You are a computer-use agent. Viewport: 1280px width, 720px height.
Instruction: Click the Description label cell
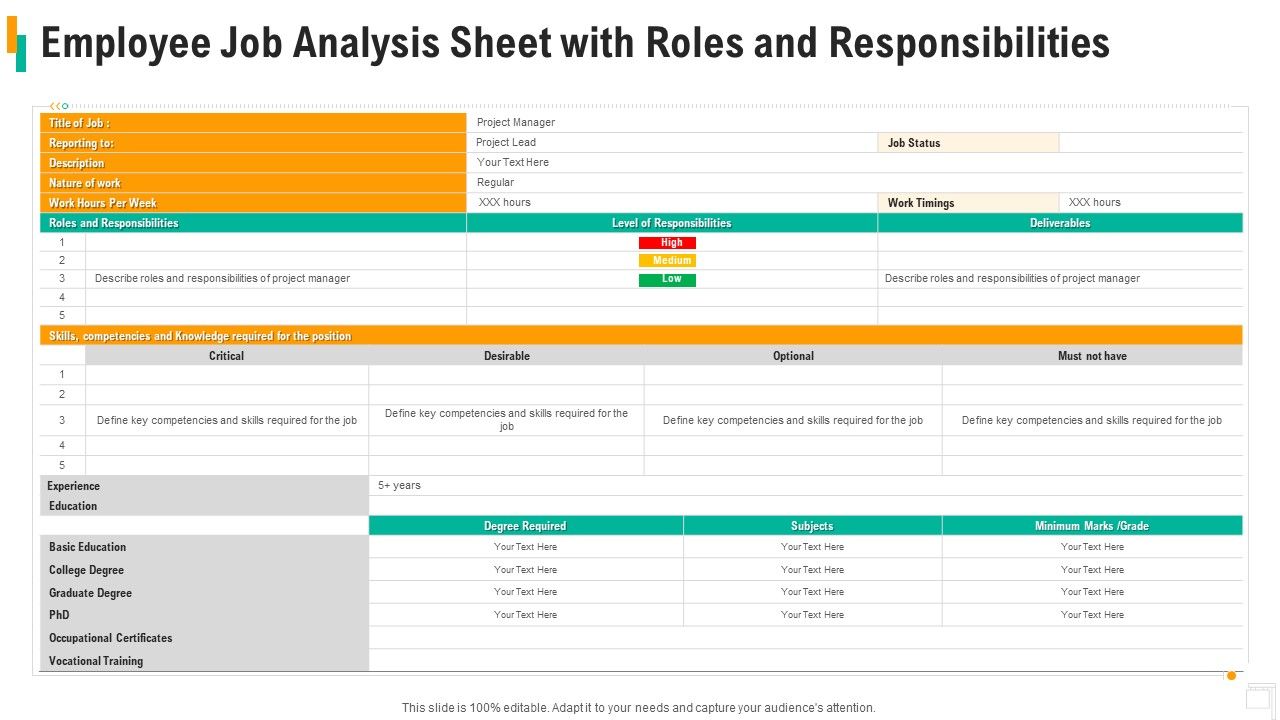pos(253,163)
